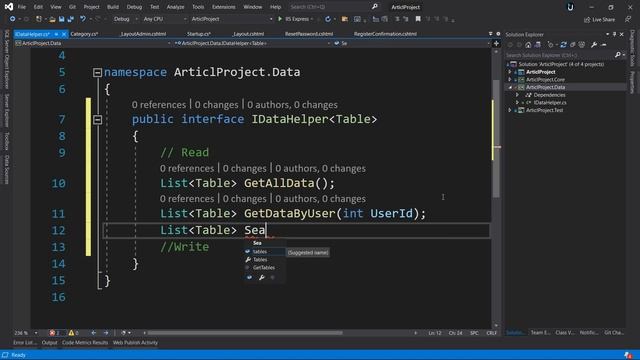This screenshot has width=640, height=360.
Task: Click the error count indicator
Action: point(55,333)
